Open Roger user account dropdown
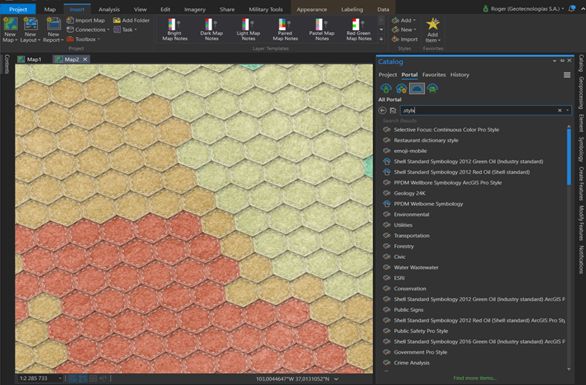 coord(523,9)
